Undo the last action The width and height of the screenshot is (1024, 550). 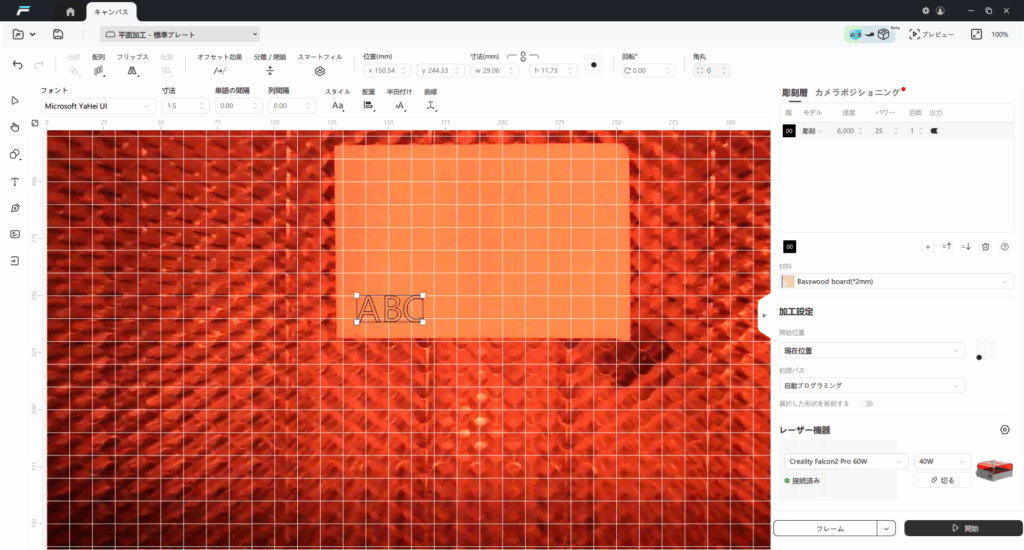click(x=18, y=65)
